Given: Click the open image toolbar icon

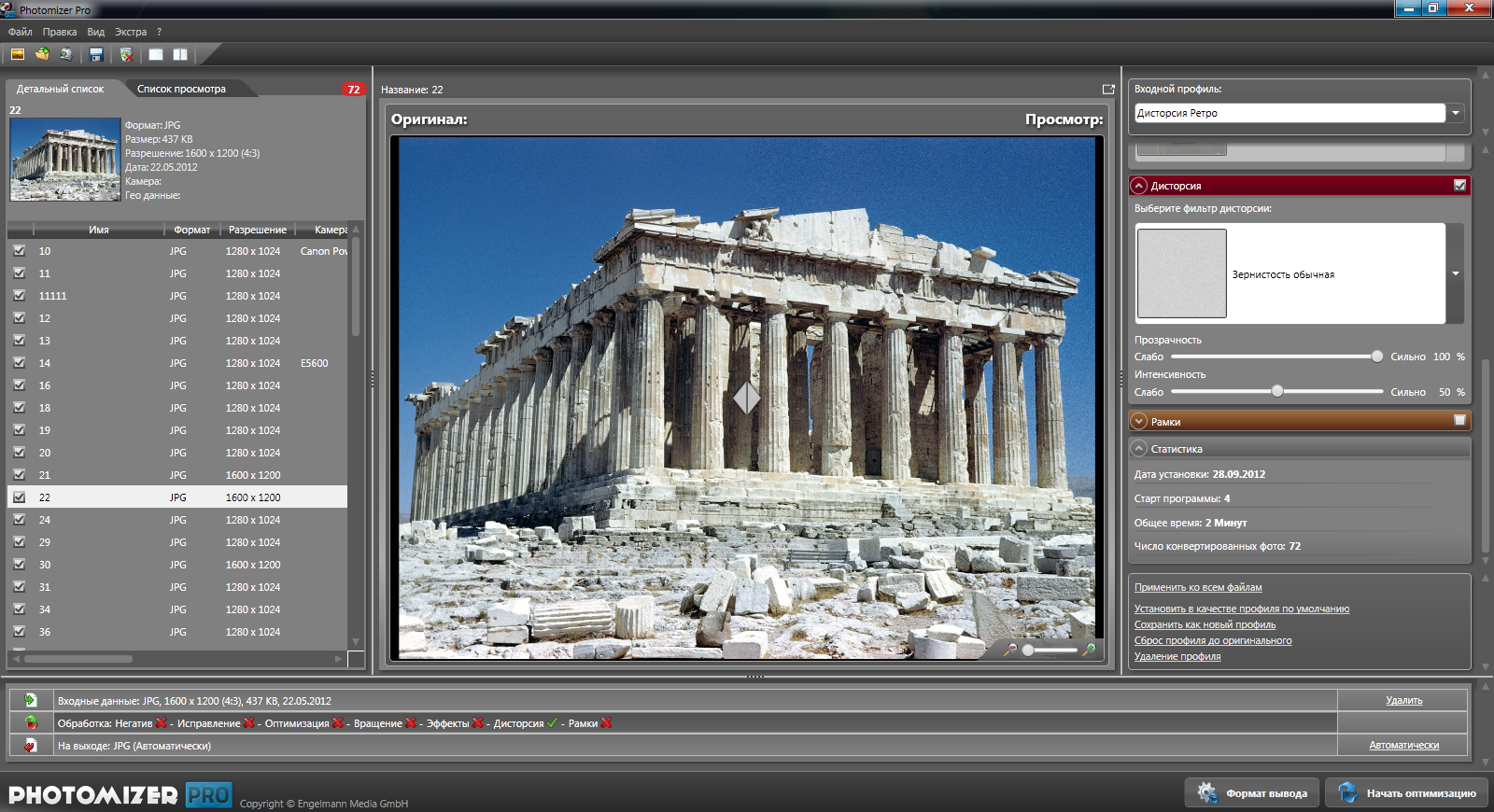Looking at the screenshot, I should click(18, 54).
